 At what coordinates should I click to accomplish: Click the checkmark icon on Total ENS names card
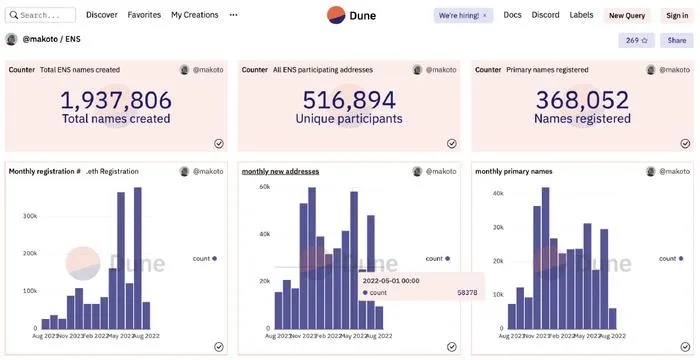coord(219,143)
